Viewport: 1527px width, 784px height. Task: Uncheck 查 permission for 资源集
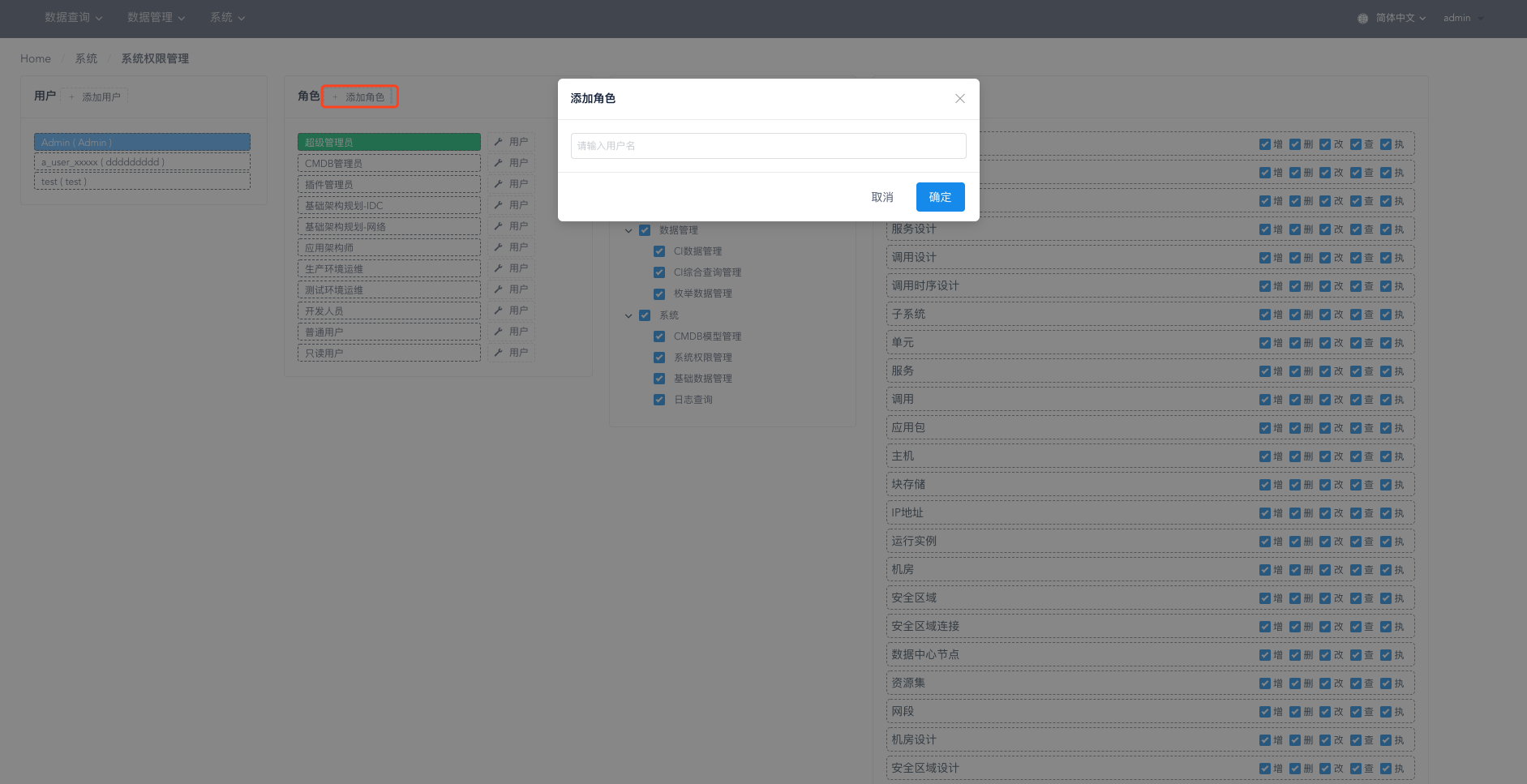[1356, 683]
